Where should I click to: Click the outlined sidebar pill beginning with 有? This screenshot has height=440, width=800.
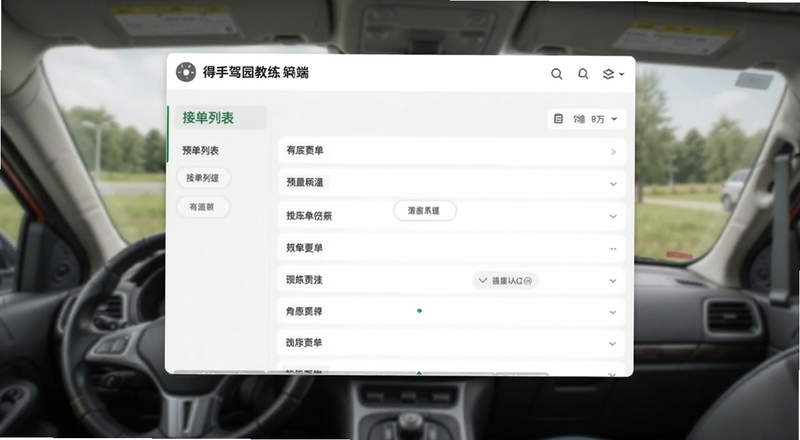203,207
